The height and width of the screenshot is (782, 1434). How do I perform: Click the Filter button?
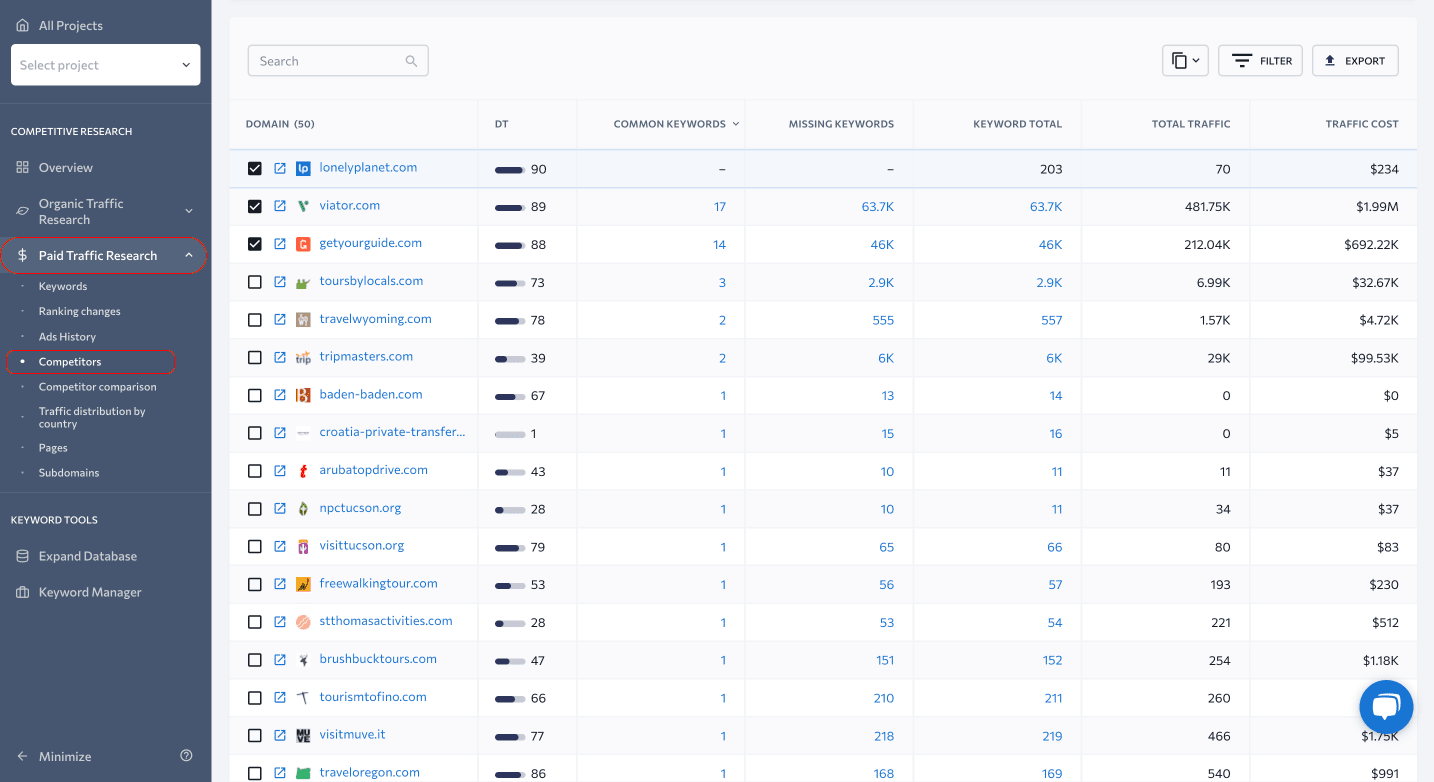[1260, 61]
